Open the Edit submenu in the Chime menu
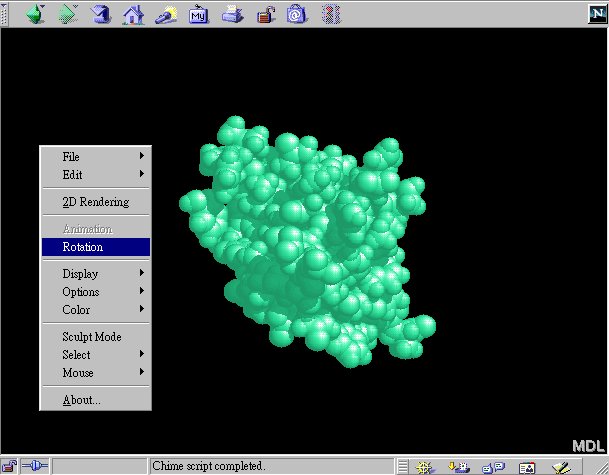This screenshot has width=609, height=475. (96, 174)
